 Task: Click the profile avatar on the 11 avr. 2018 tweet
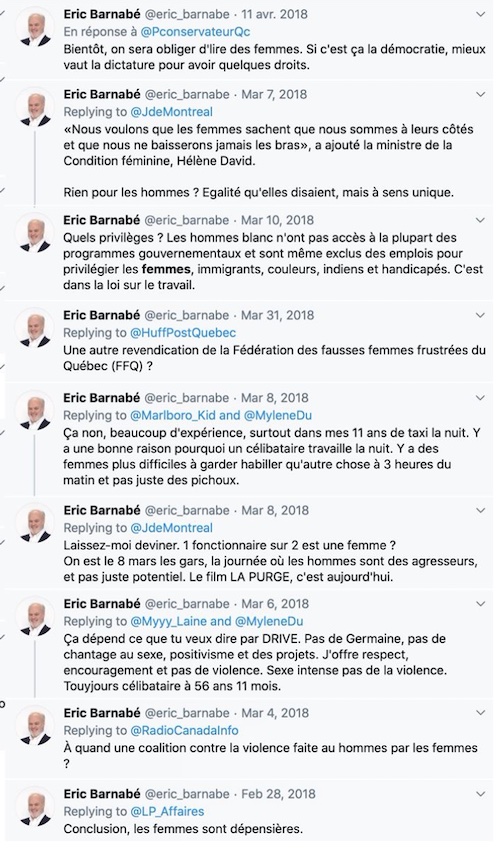tap(36, 28)
